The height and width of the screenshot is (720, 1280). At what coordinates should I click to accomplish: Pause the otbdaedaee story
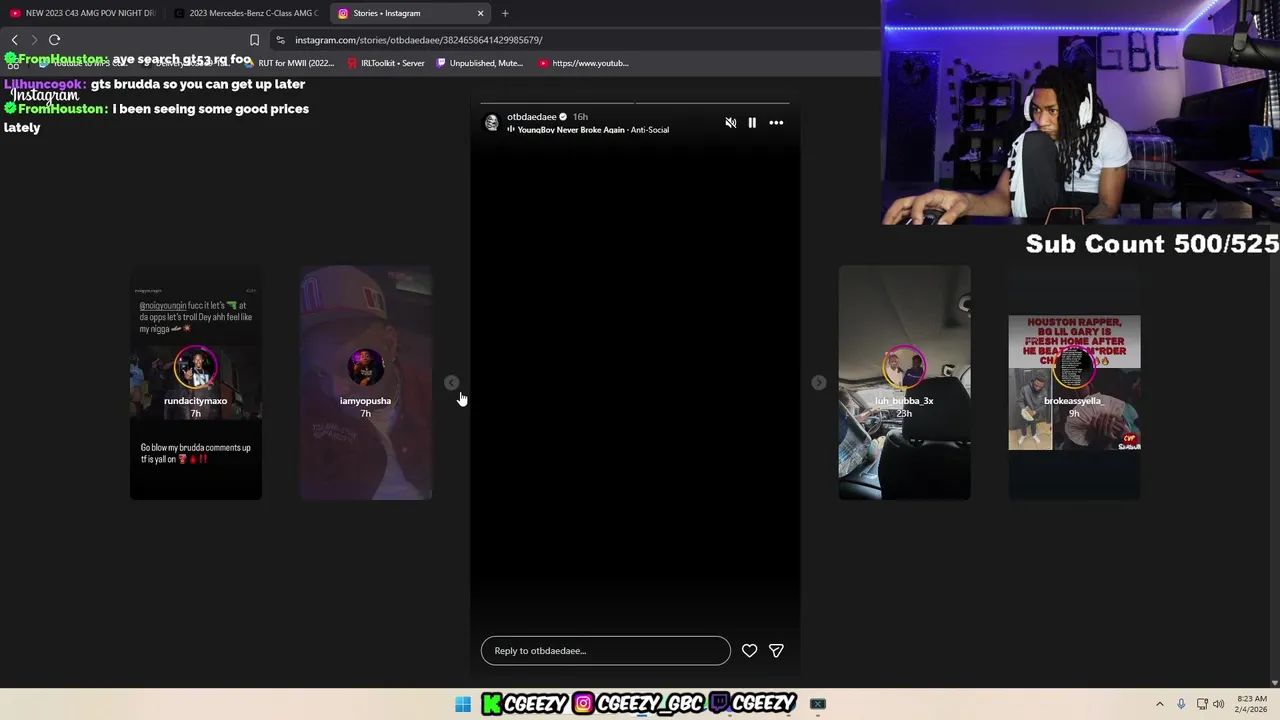pyautogui.click(x=752, y=123)
